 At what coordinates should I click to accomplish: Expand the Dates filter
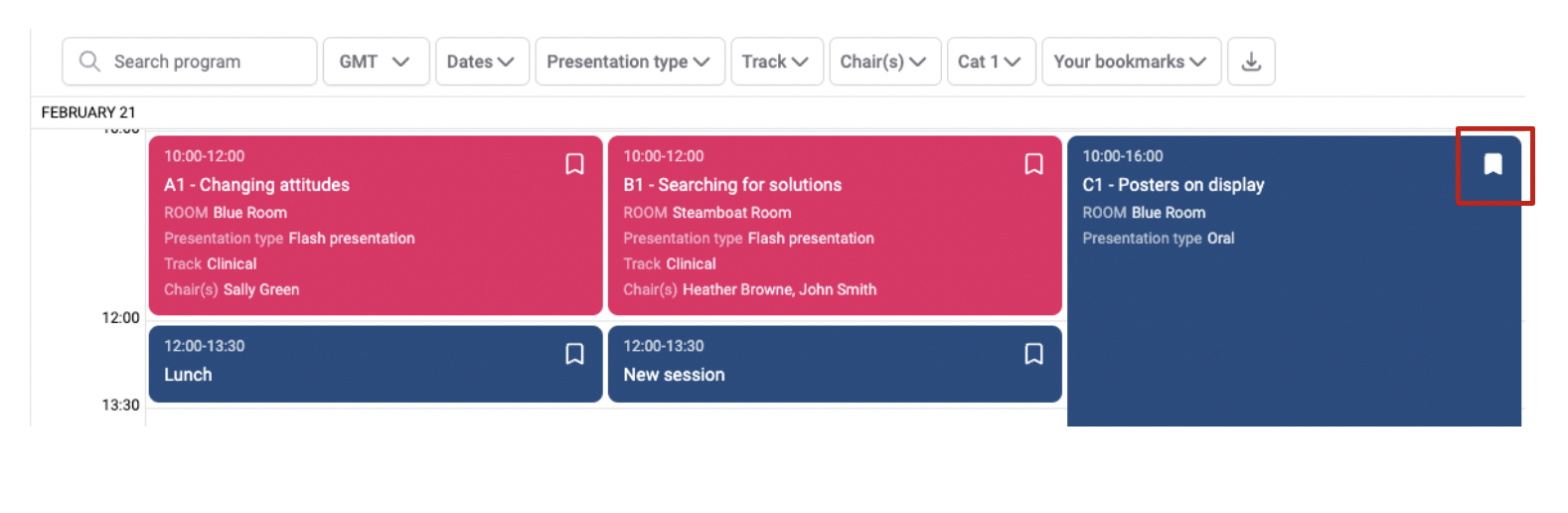pos(482,62)
